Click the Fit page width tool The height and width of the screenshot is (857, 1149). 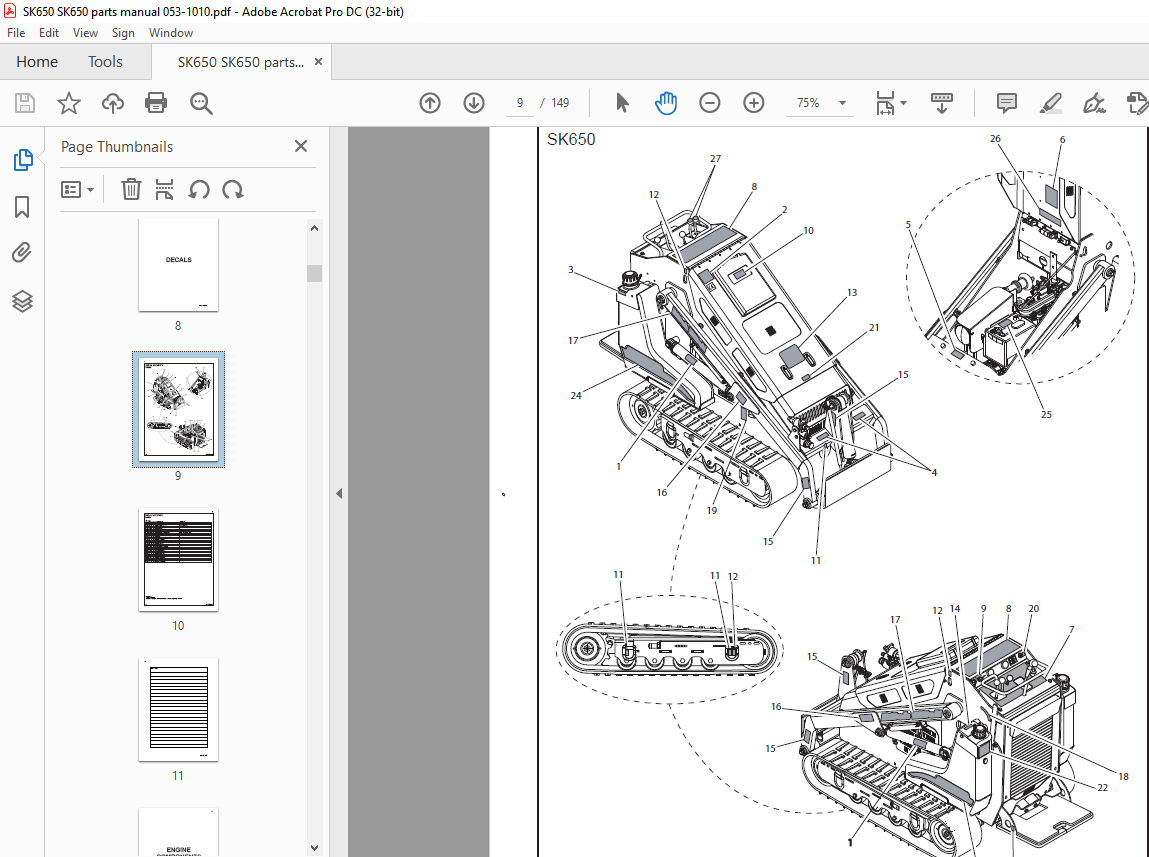(x=884, y=103)
